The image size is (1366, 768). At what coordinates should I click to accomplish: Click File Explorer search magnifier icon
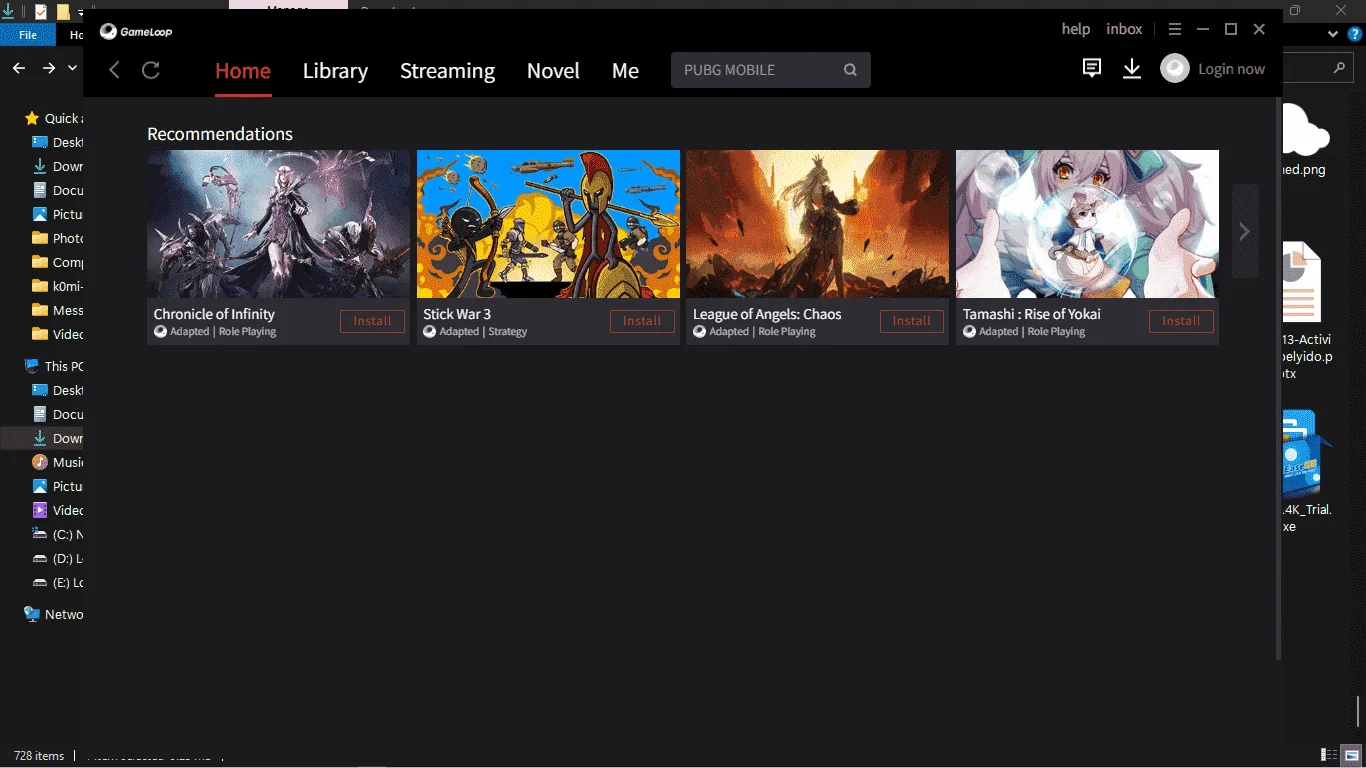coord(1339,68)
